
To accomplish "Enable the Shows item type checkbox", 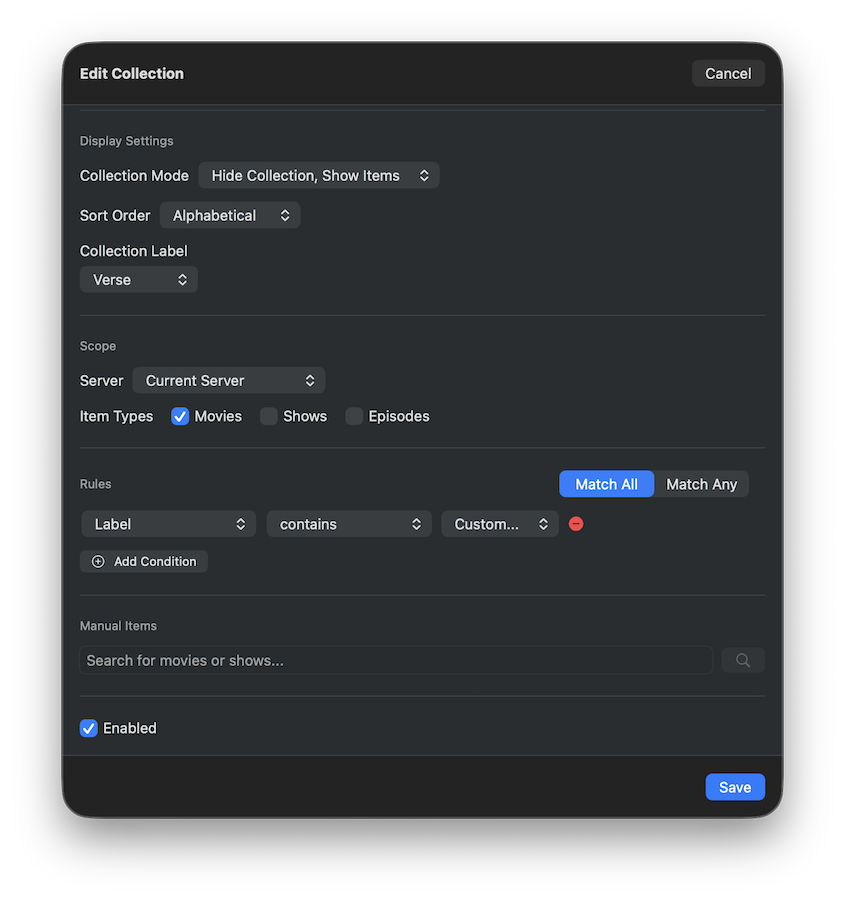I will [268, 416].
